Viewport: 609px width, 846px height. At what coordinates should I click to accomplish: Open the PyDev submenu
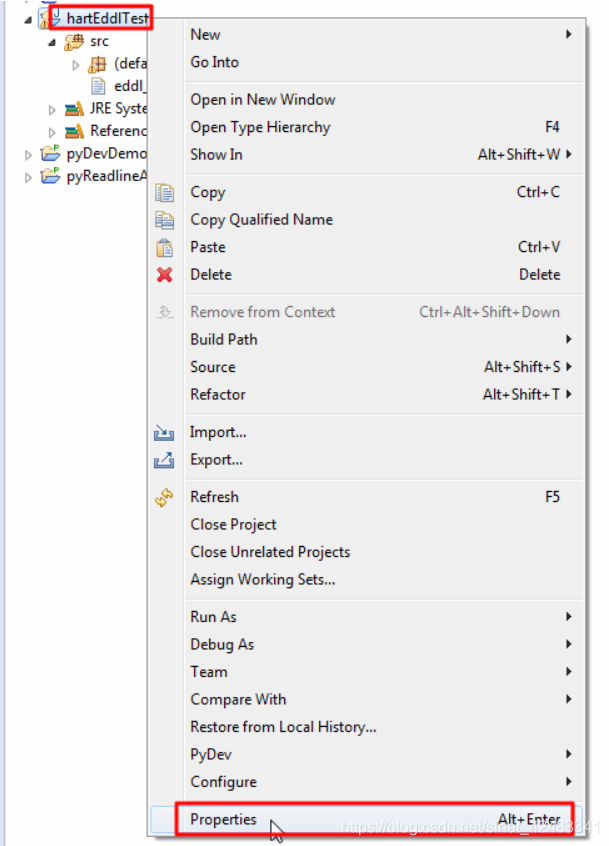pyautogui.click(x=384, y=754)
